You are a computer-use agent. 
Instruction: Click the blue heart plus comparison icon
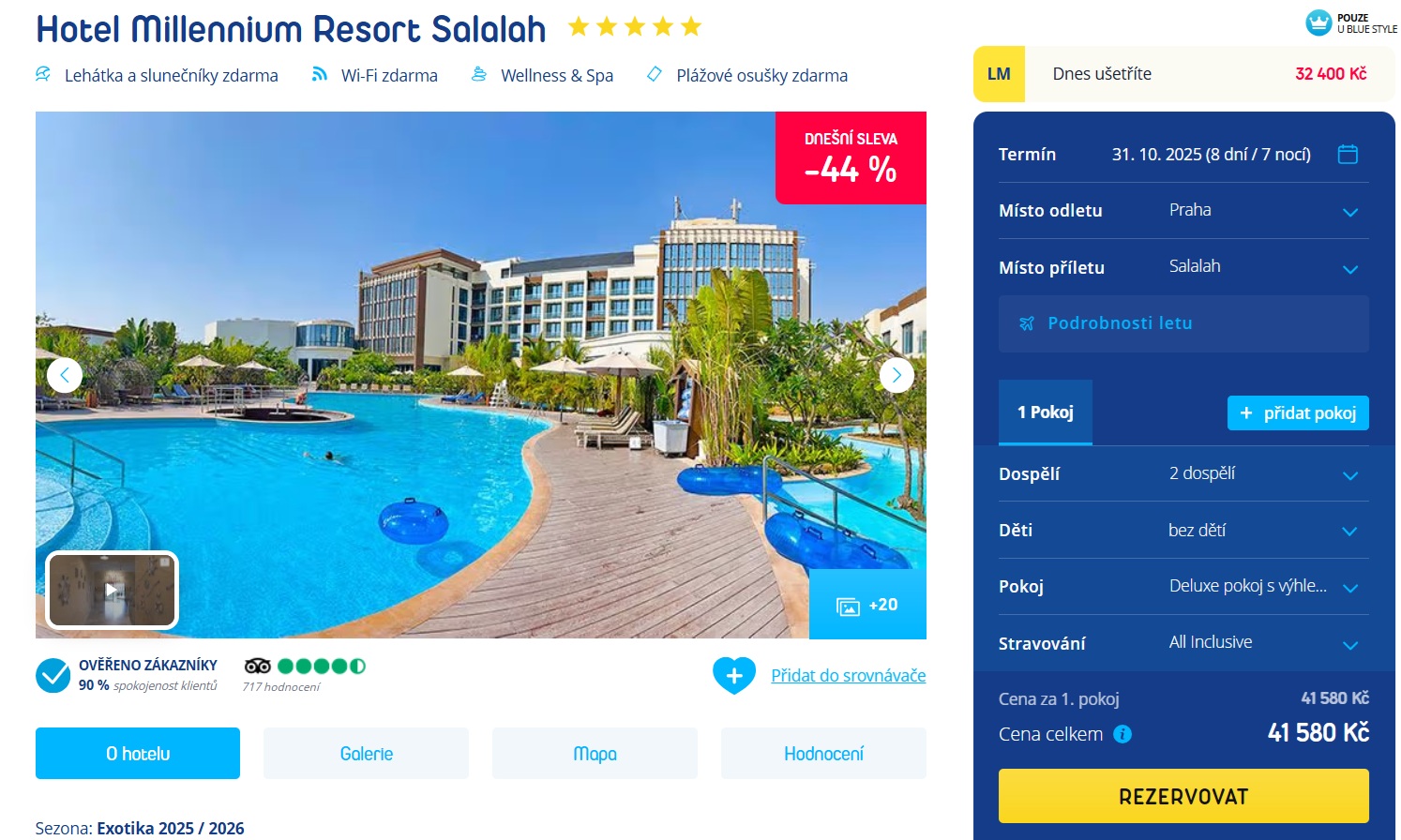point(734,675)
